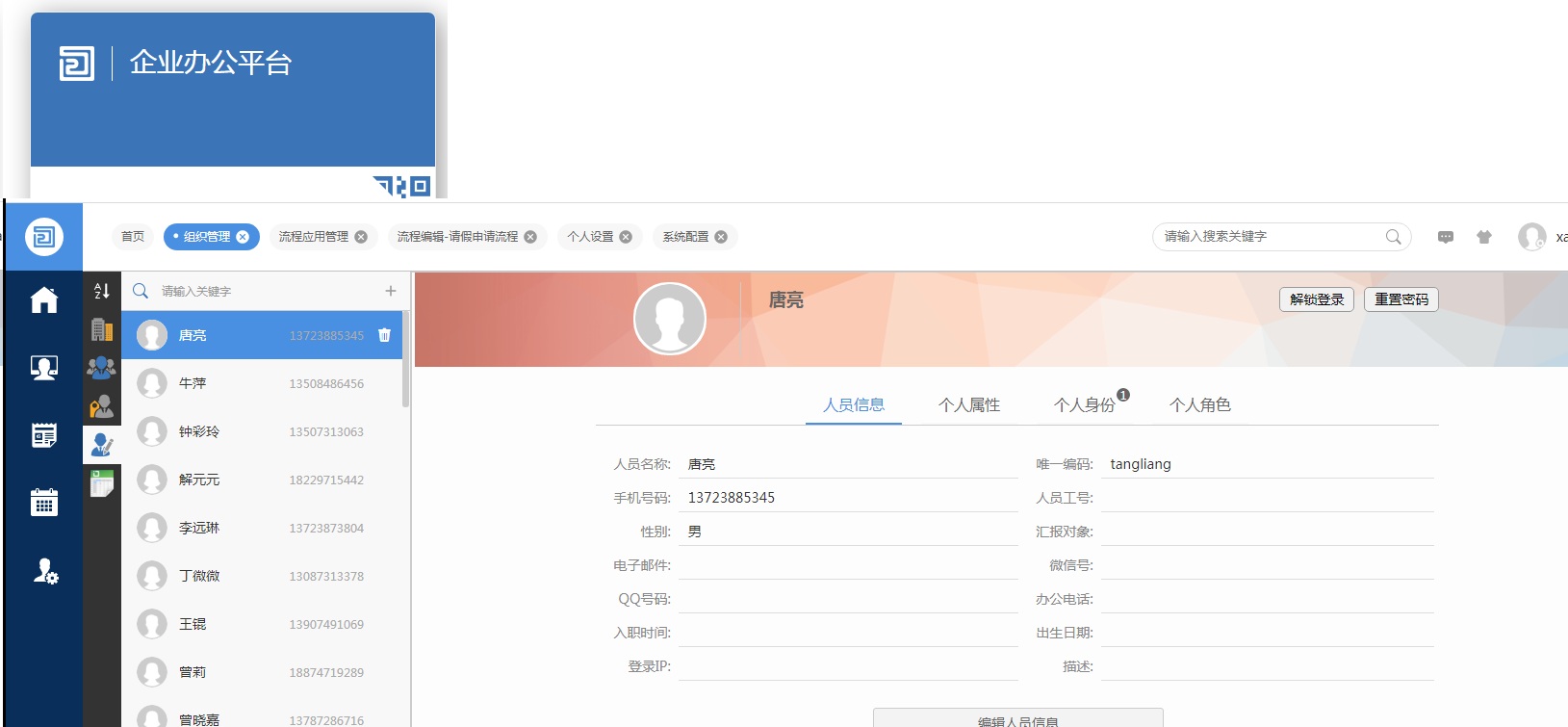The image size is (1568, 727).
Task: Click the home icon in left sidebar
Action: tap(43, 300)
